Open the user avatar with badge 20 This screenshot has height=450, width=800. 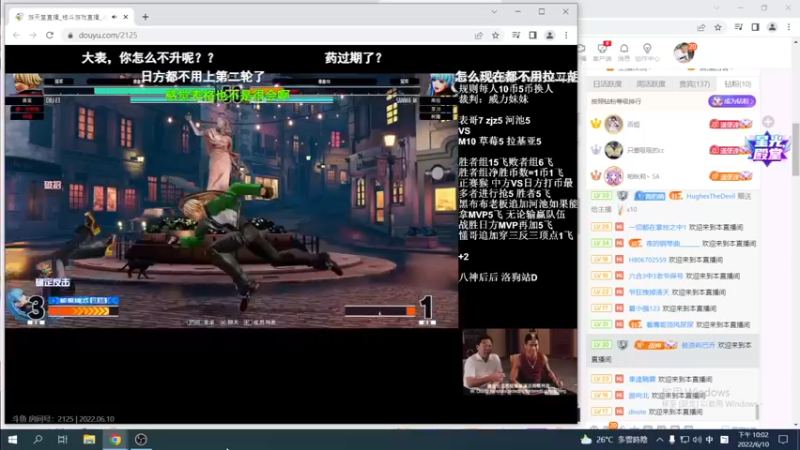click(684, 53)
